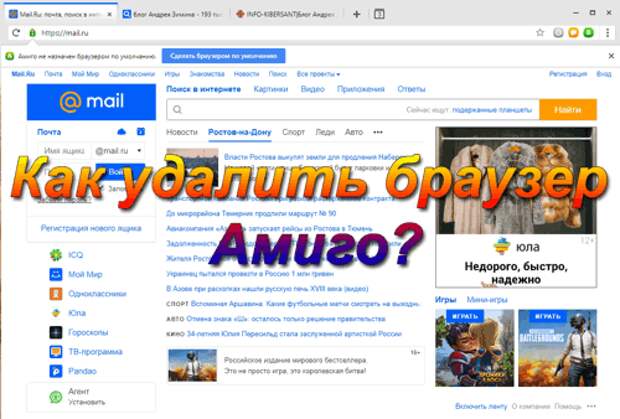The image size is (620, 419).
Task: Click the Pandao icon
Action: pyautogui.click(x=56, y=371)
